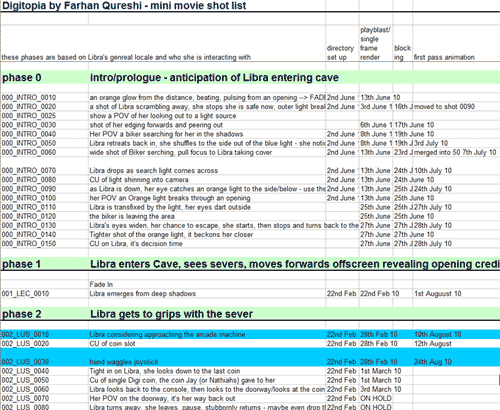The image size is (500, 410).
Task: Click the 'phase 0' section label
Action: point(22,78)
